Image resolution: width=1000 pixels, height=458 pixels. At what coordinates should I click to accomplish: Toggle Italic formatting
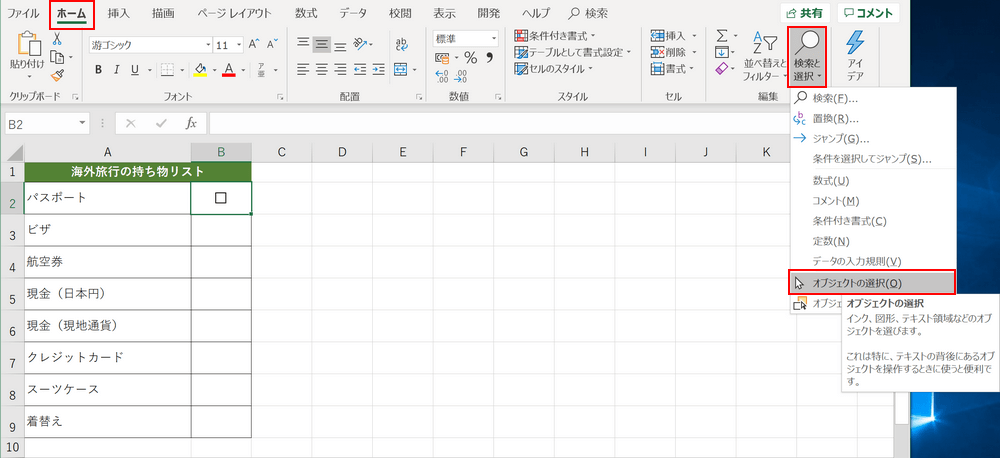[116, 70]
